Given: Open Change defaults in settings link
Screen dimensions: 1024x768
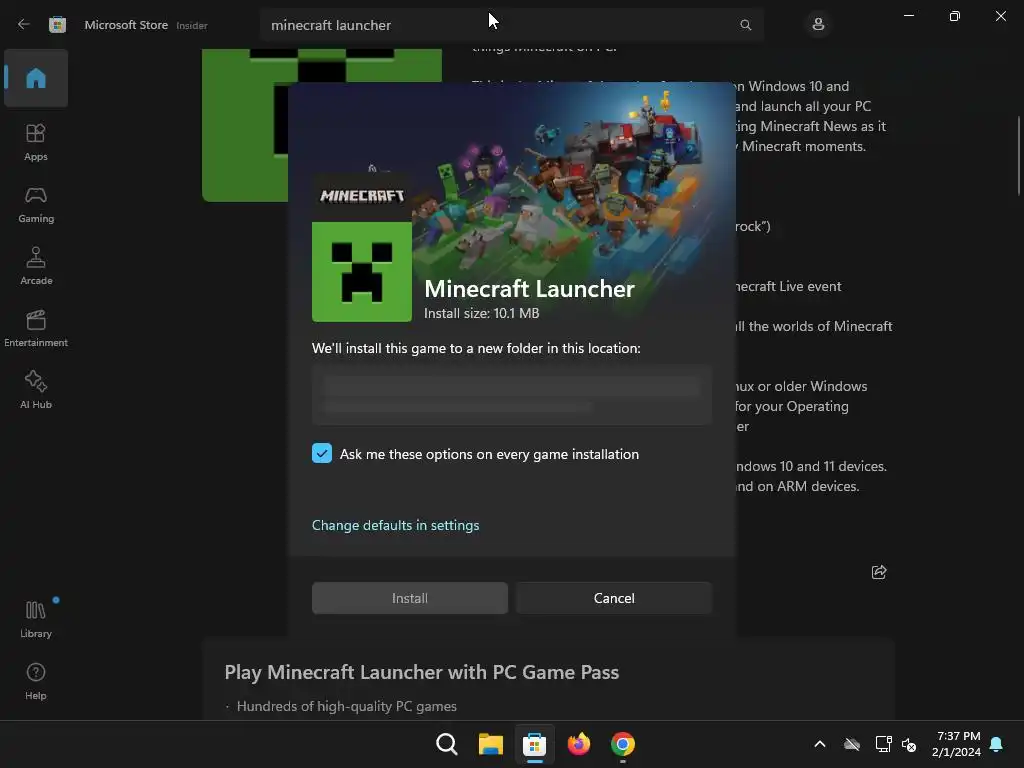Looking at the screenshot, I should (395, 525).
